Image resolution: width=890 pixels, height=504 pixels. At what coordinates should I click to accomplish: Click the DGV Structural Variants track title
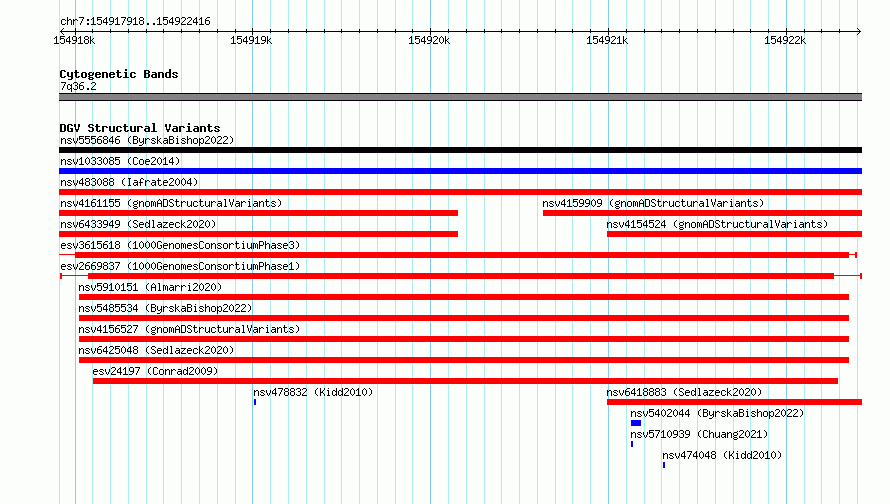tap(140, 128)
